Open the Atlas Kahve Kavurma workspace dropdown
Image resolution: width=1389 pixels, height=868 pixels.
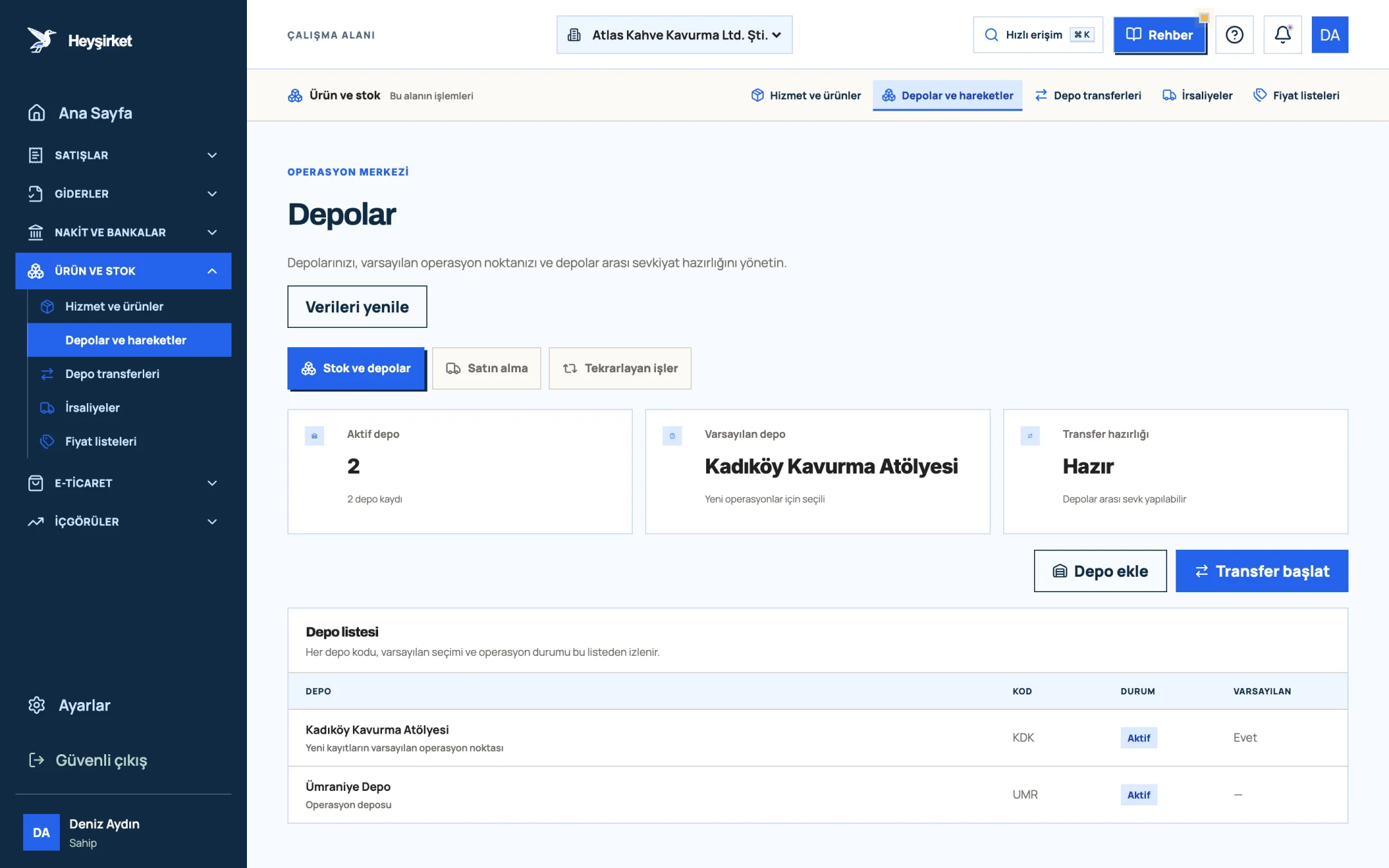click(x=675, y=35)
